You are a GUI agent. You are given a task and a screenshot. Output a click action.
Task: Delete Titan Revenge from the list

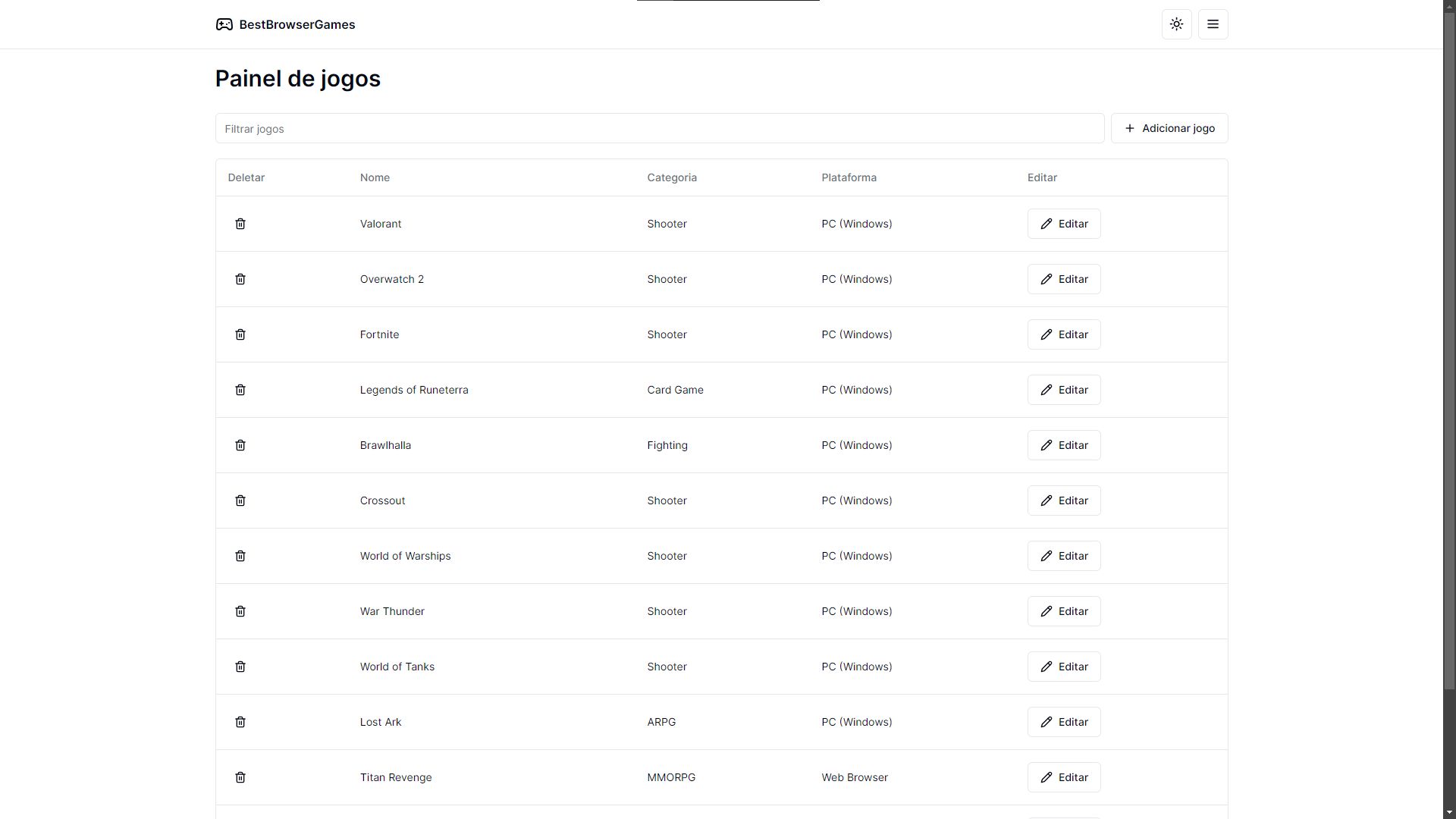(240, 777)
